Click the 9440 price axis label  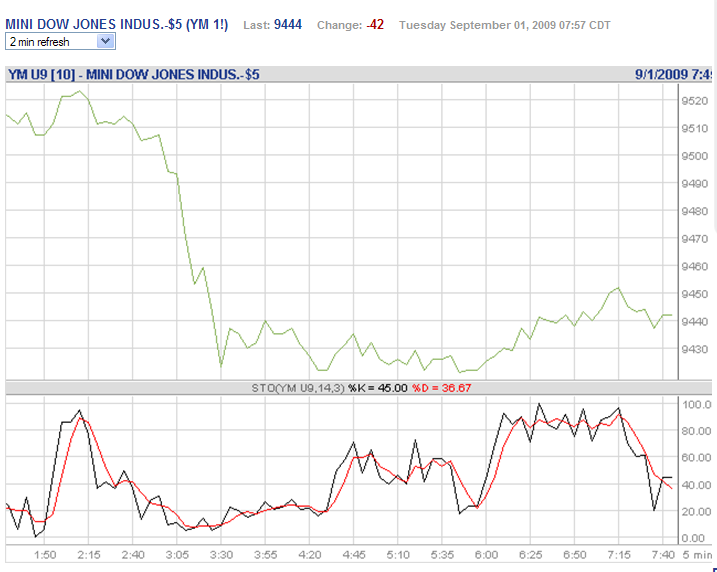(x=694, y=321)
